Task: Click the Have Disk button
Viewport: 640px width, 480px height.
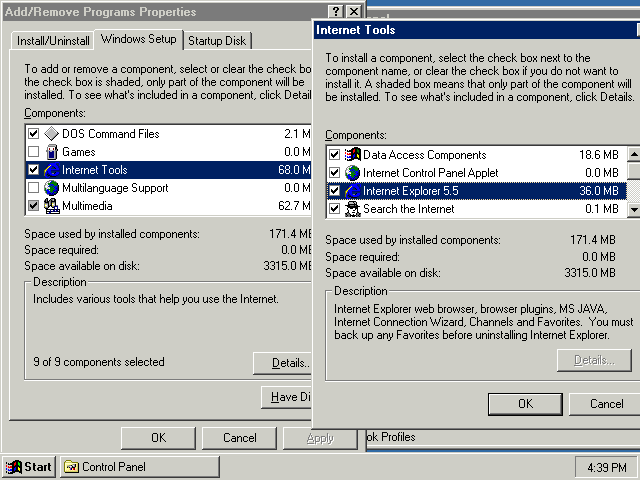Action: (287, 397)
